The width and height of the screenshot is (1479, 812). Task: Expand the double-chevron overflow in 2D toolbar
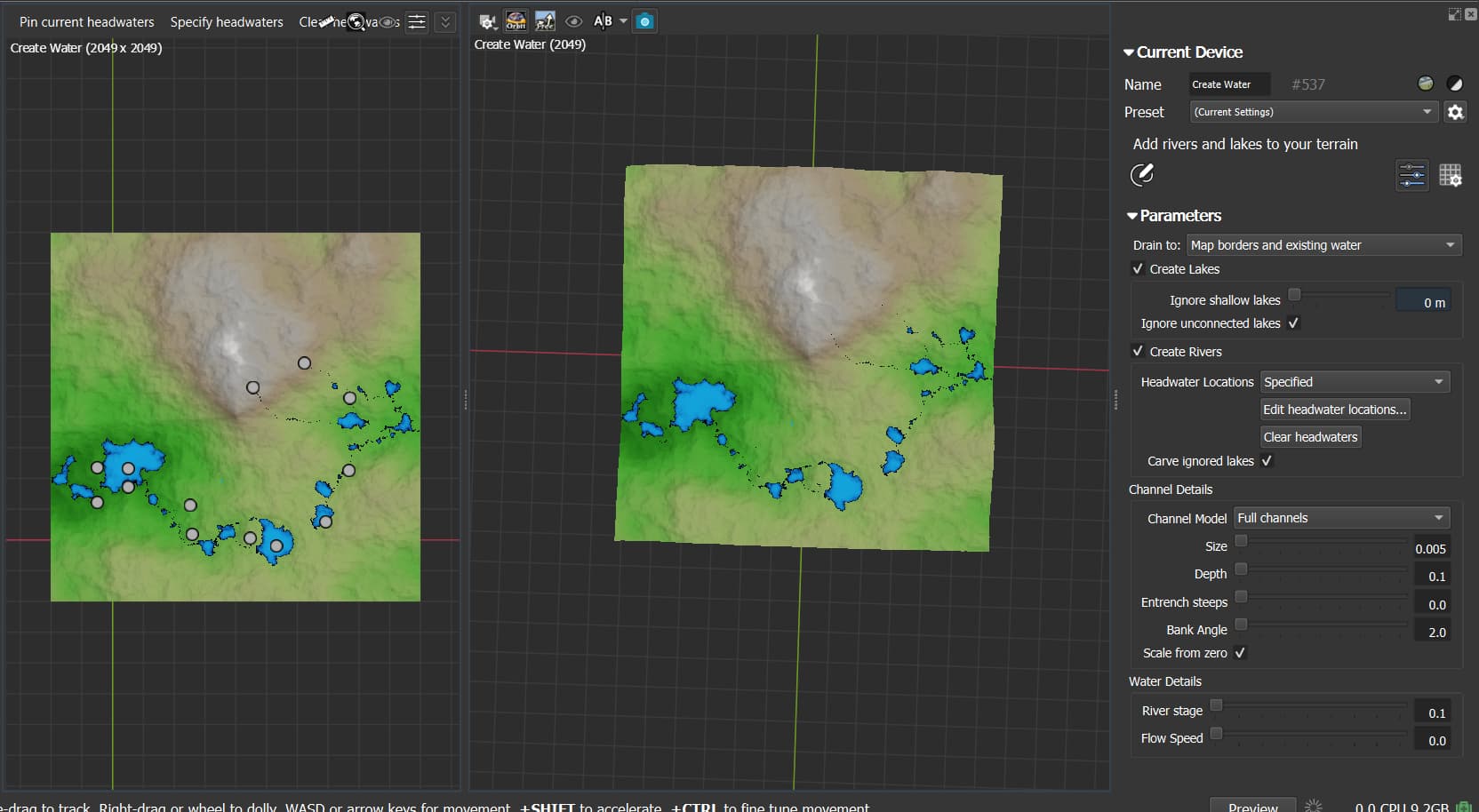point(446,22)
